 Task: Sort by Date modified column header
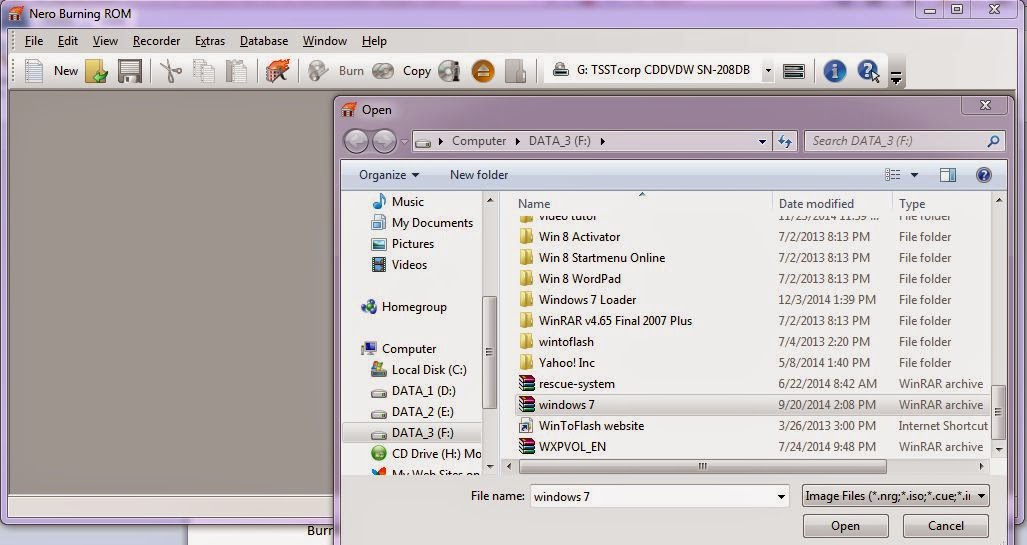[816, 204]
